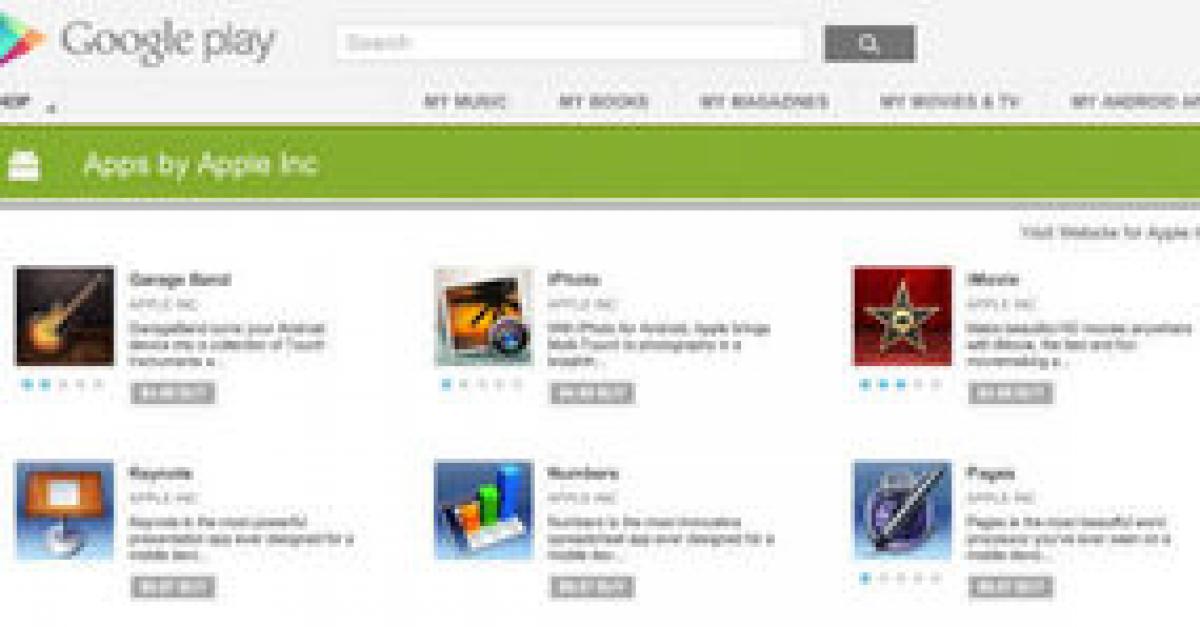Image resolution: width=1200 pixels, height=627 pixels.
Task: Expand the Shop dropdown arrow
Action: [x=50, y=107]
